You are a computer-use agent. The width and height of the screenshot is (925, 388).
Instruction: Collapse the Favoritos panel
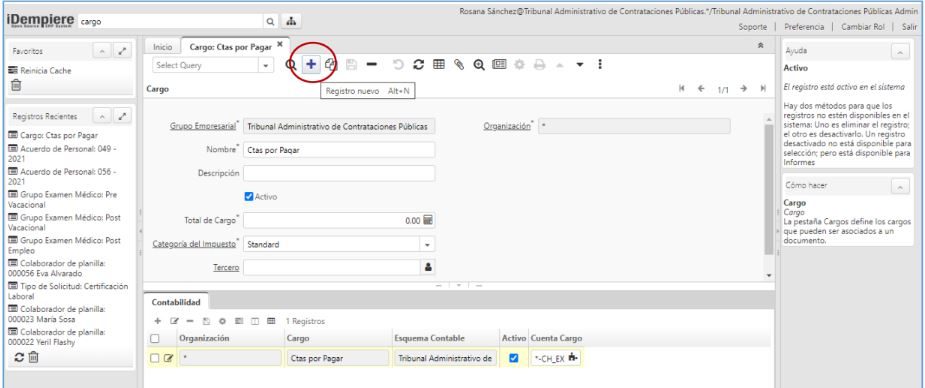tap(102, 52)
